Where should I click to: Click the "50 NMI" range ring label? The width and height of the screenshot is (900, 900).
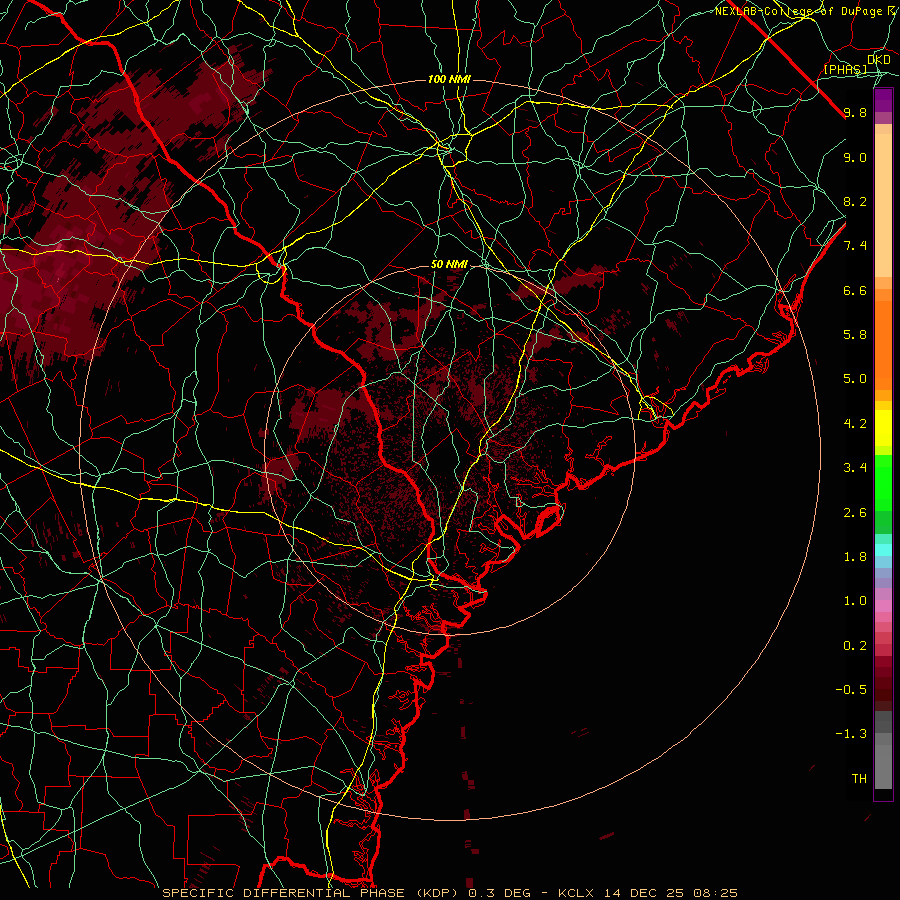[449, 265]
